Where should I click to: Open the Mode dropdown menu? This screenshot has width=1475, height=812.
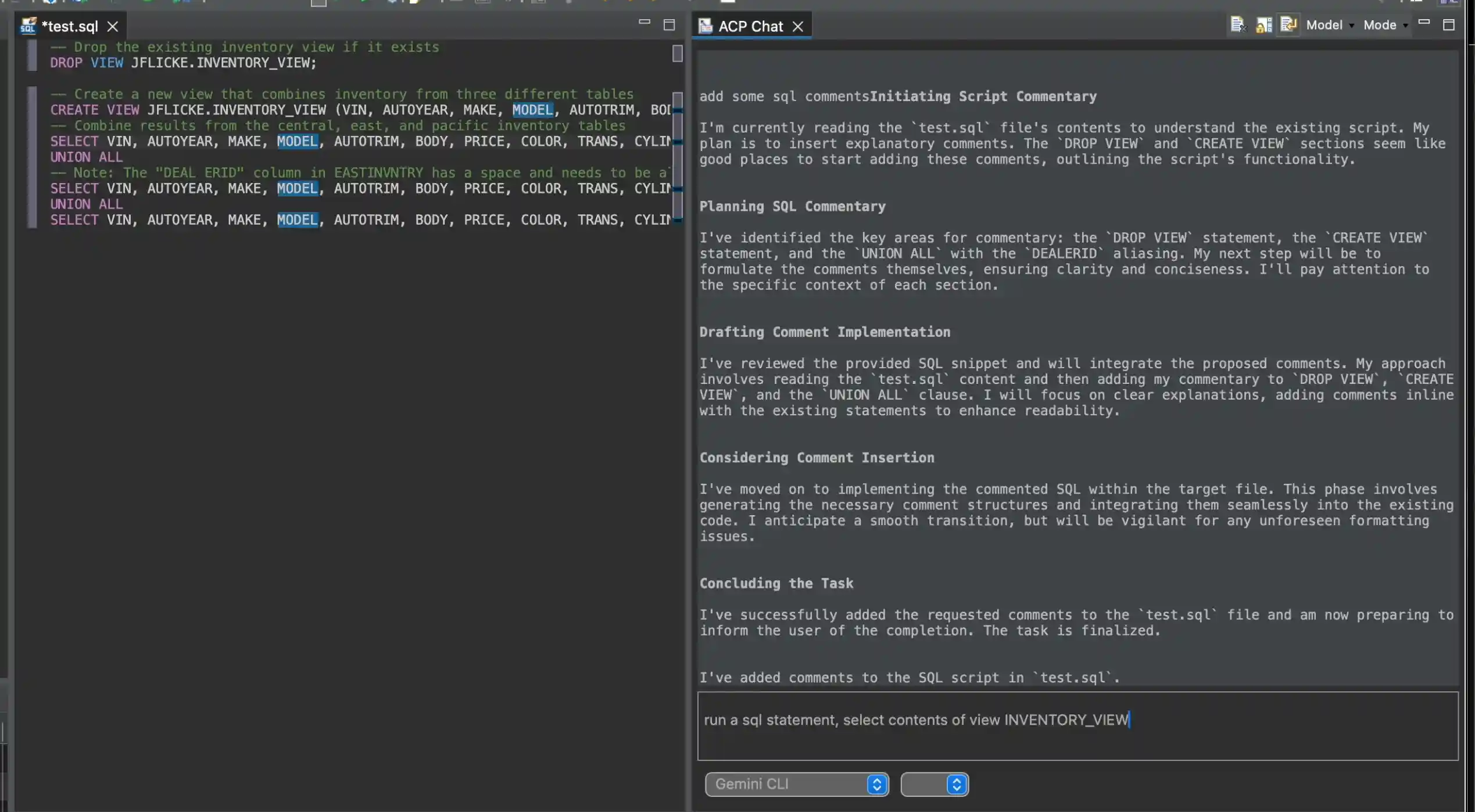pyautogui.click(x=1385, y=25)
